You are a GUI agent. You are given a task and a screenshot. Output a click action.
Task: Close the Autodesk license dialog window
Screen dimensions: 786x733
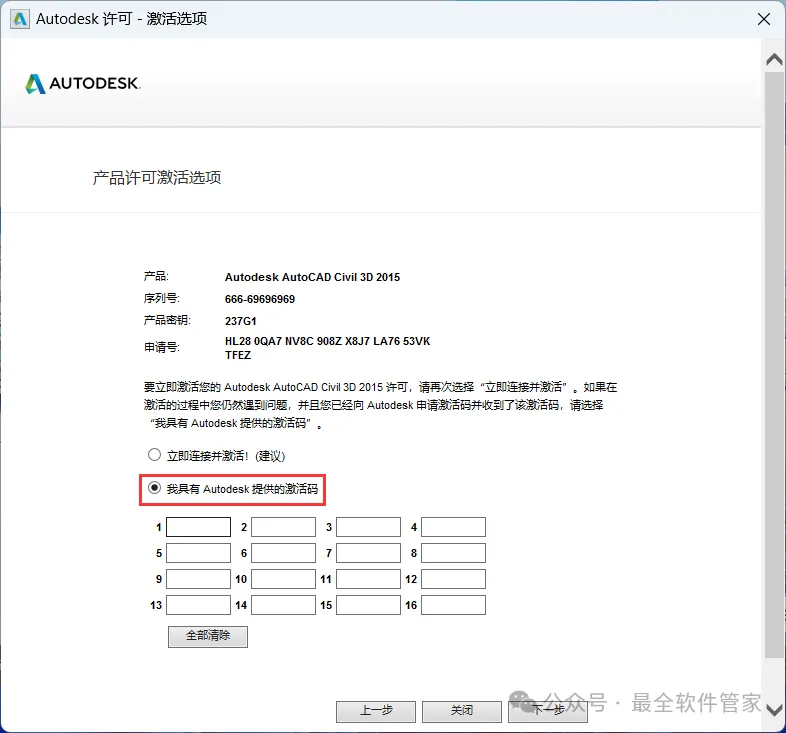pyautogui.click(x=763, y=19)
